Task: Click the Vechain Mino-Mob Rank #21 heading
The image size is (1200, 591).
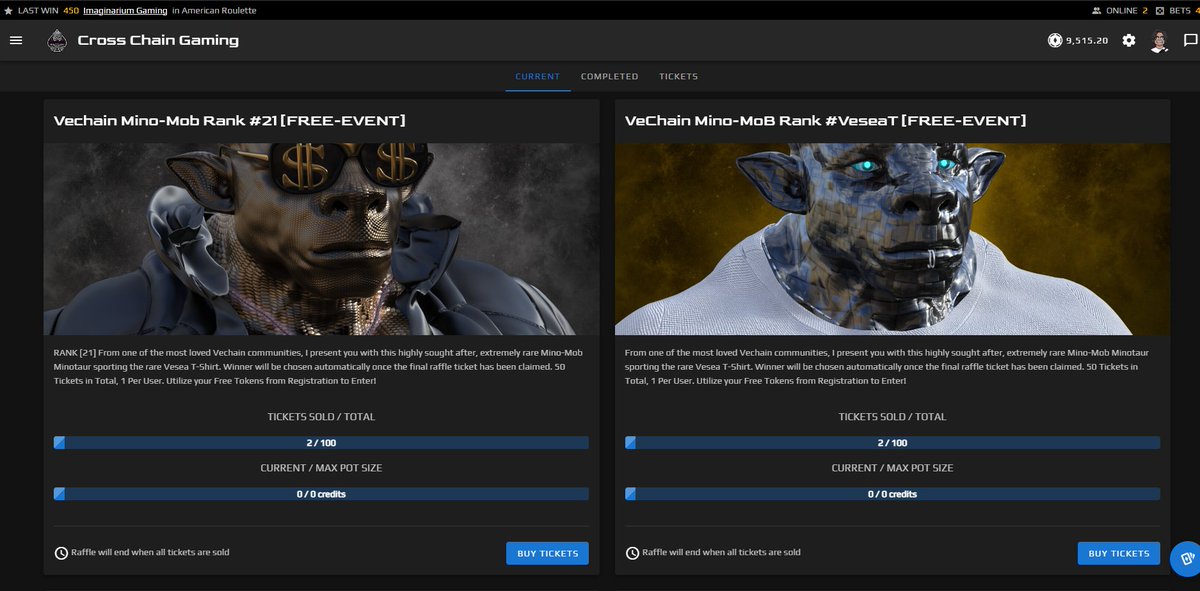Action: click(x=230, y=121)
